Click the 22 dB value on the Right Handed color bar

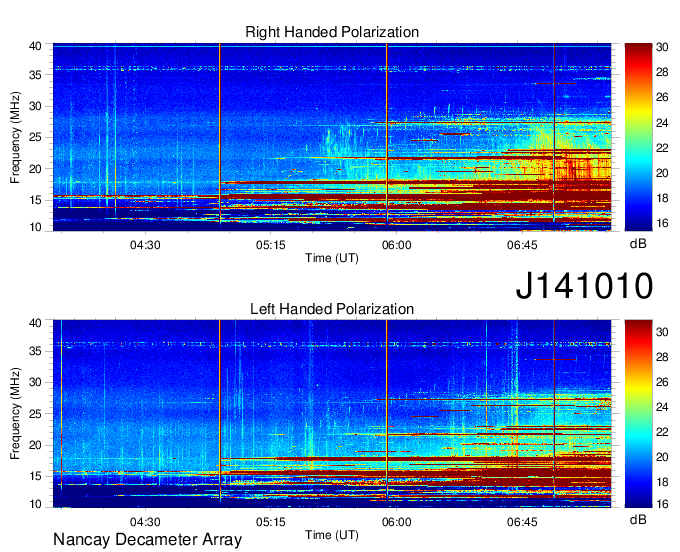[x=662, y=148]
